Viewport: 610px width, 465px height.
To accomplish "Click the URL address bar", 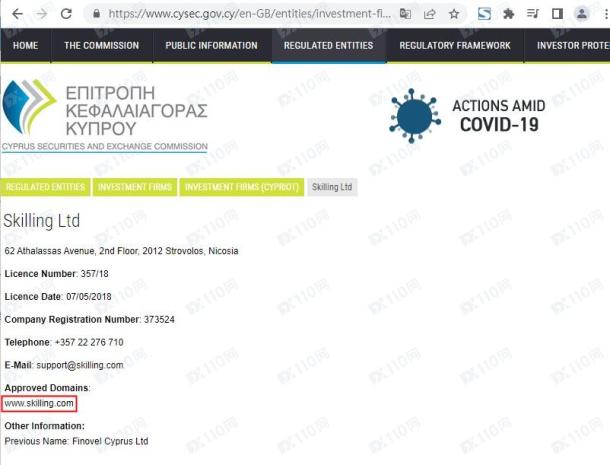I will [249, 14].
